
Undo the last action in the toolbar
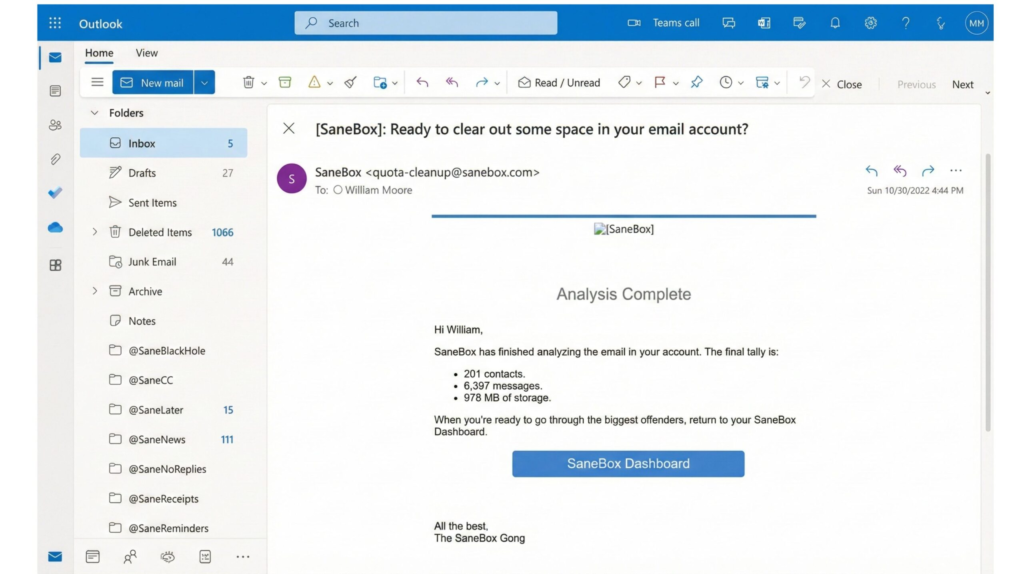pyautogui.click(x=805, y=82)
